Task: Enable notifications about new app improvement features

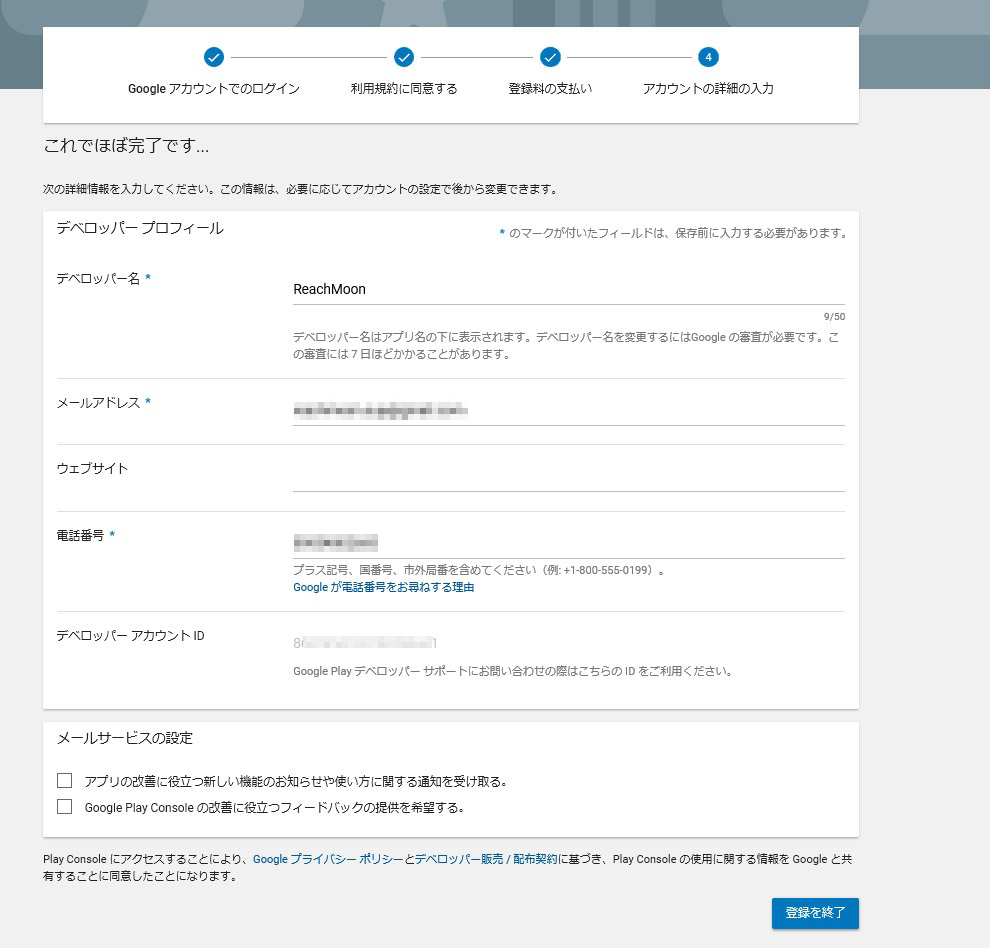Action: point(64,781)
